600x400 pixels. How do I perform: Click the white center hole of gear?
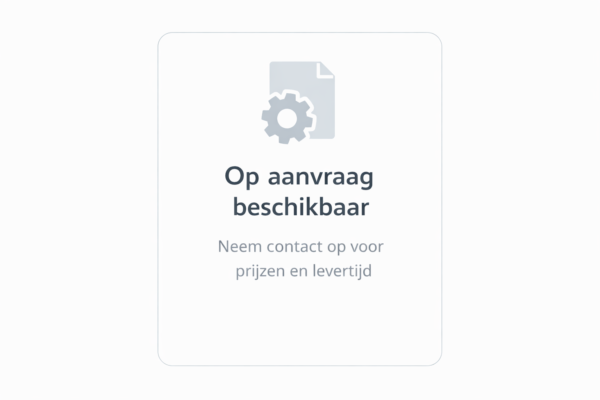[287, 119]
